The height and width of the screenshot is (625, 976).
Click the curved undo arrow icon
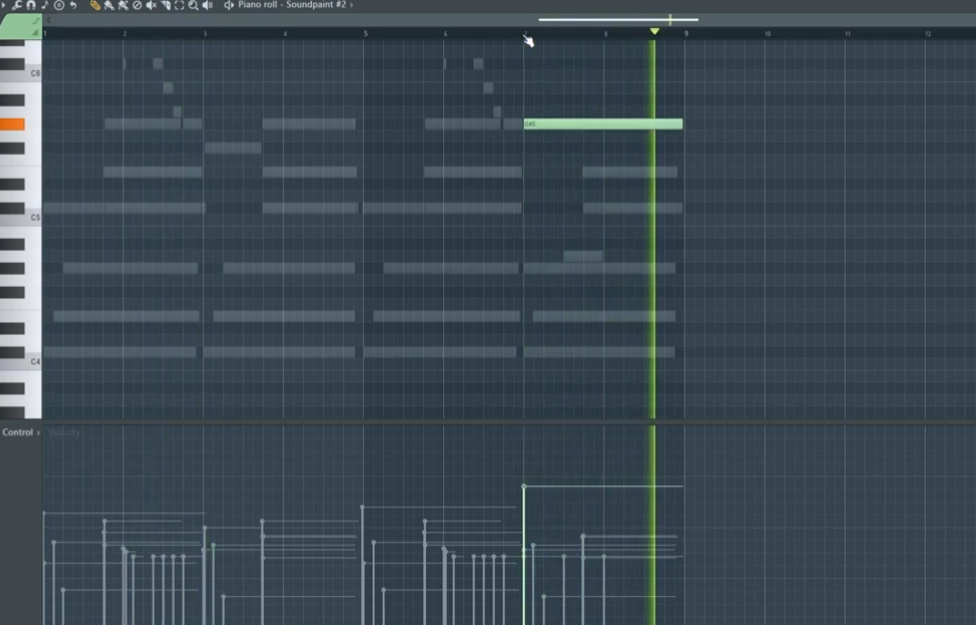point(73,5)
